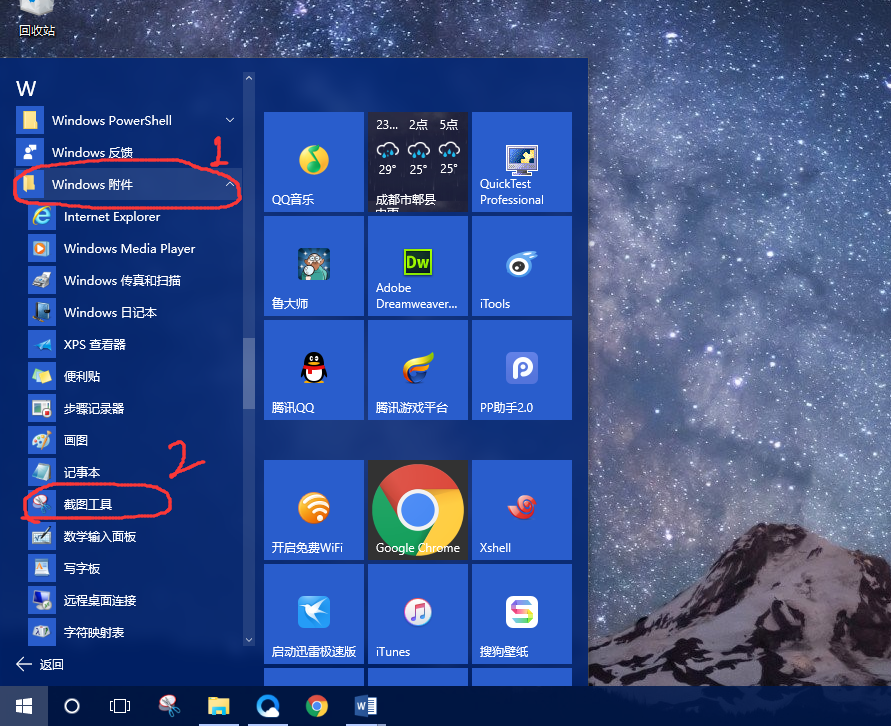891x726 pixels.
Task: Collapse the Windows 附件 folder chevron
Action: (230, 184)
